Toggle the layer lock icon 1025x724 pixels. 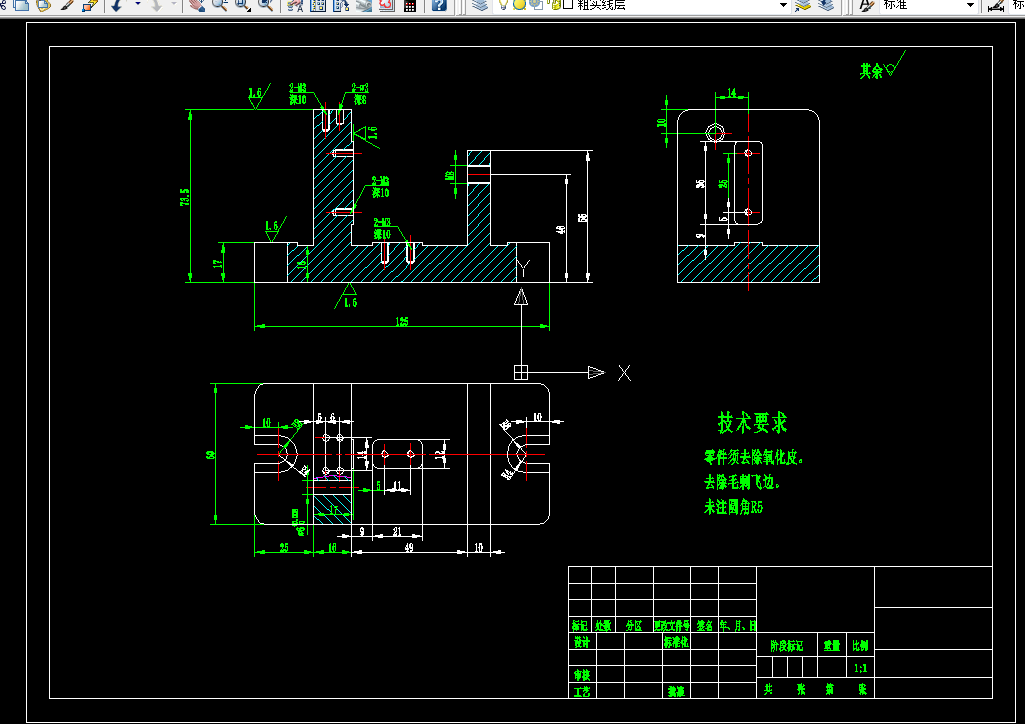click(554, 5)
